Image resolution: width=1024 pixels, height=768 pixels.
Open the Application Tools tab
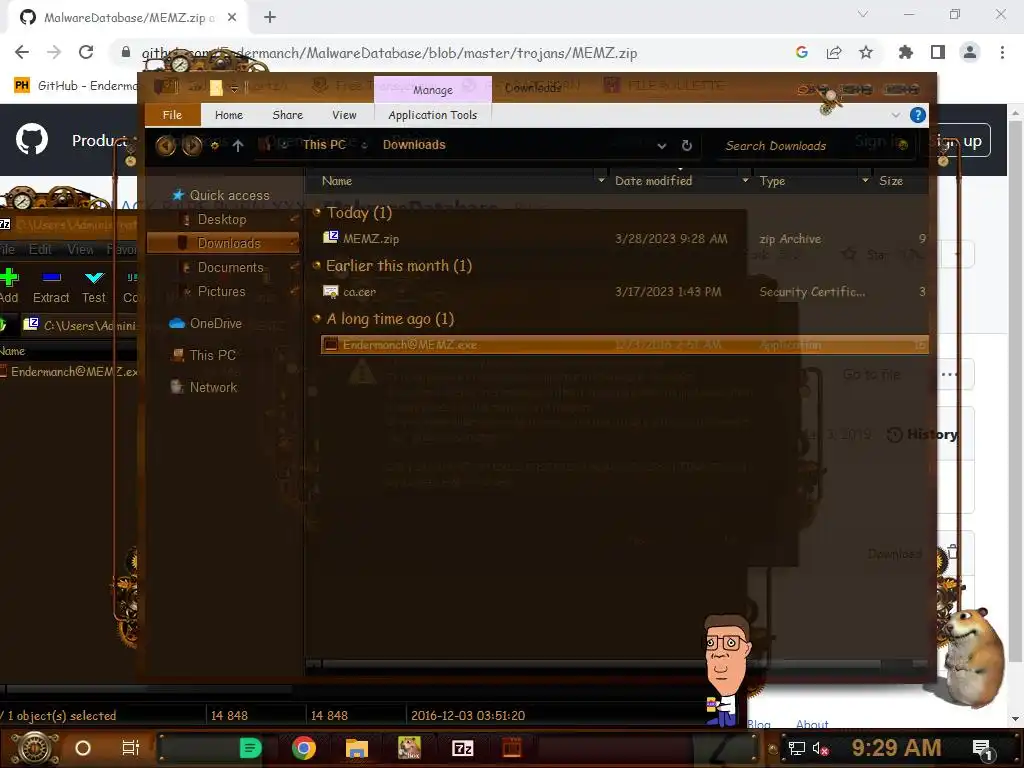(432, 115)
